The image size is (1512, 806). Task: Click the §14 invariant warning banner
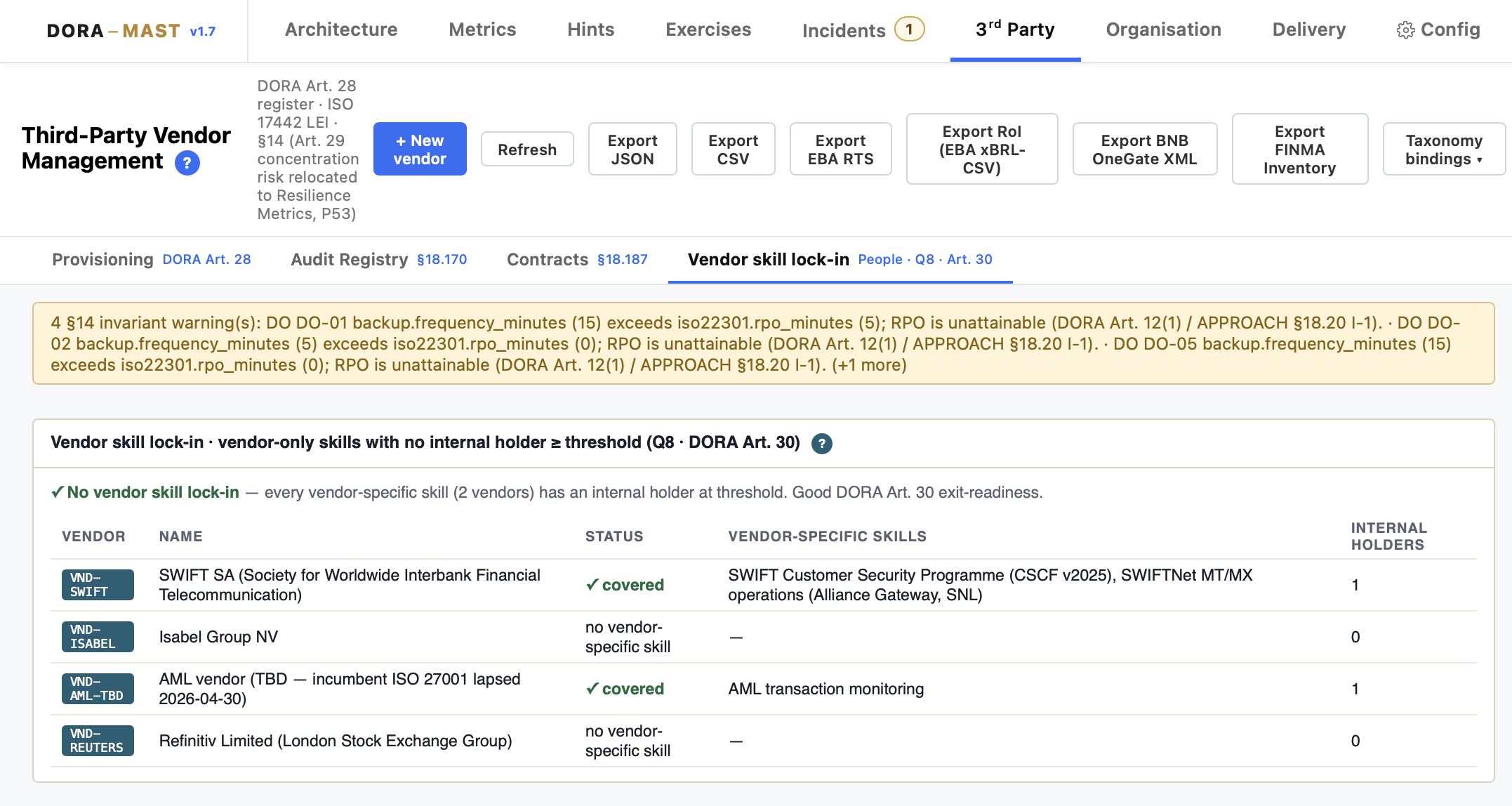click(764, 343)
